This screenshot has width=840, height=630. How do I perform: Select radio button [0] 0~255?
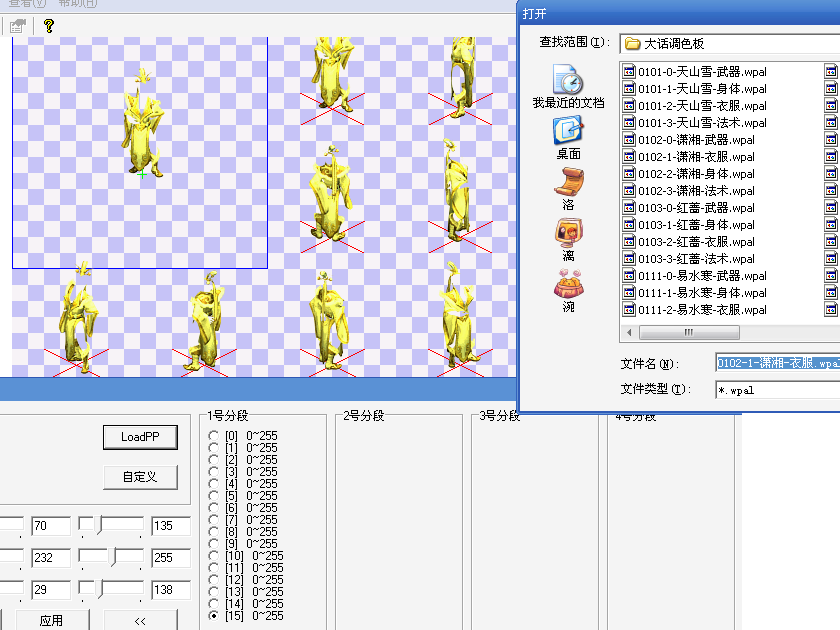pyautogui.click(x=214, y=436)
